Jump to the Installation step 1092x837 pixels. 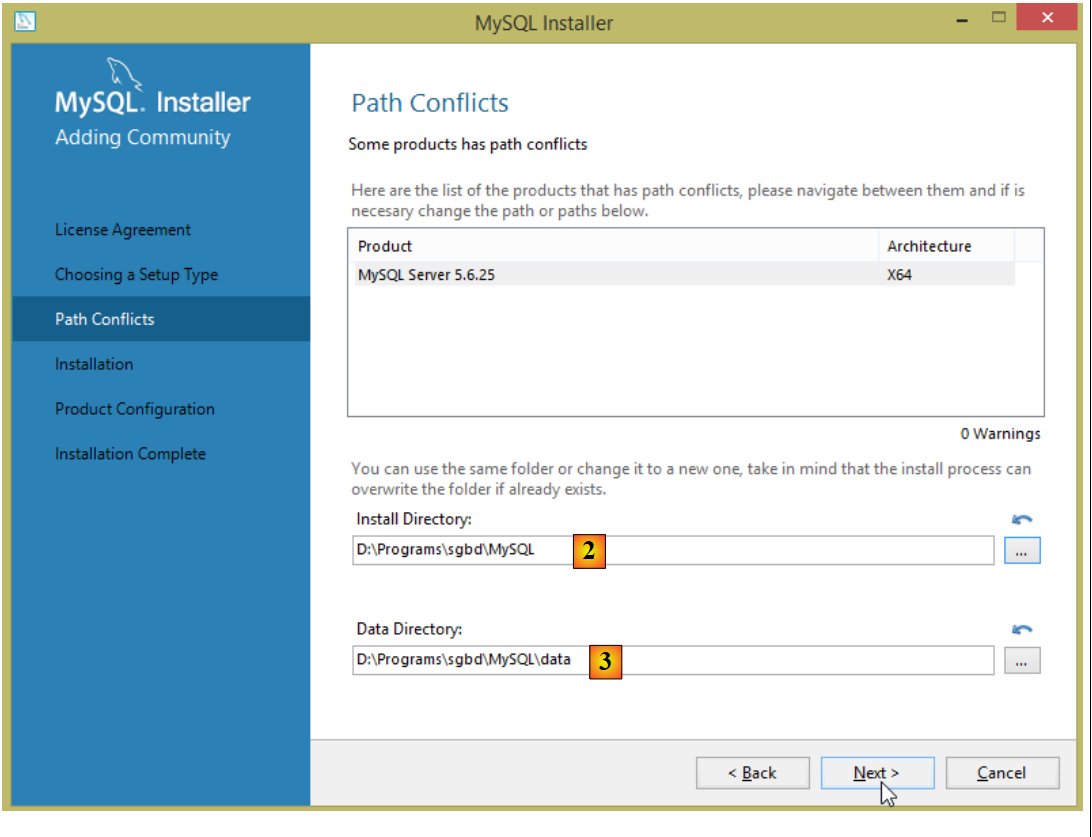94,364
